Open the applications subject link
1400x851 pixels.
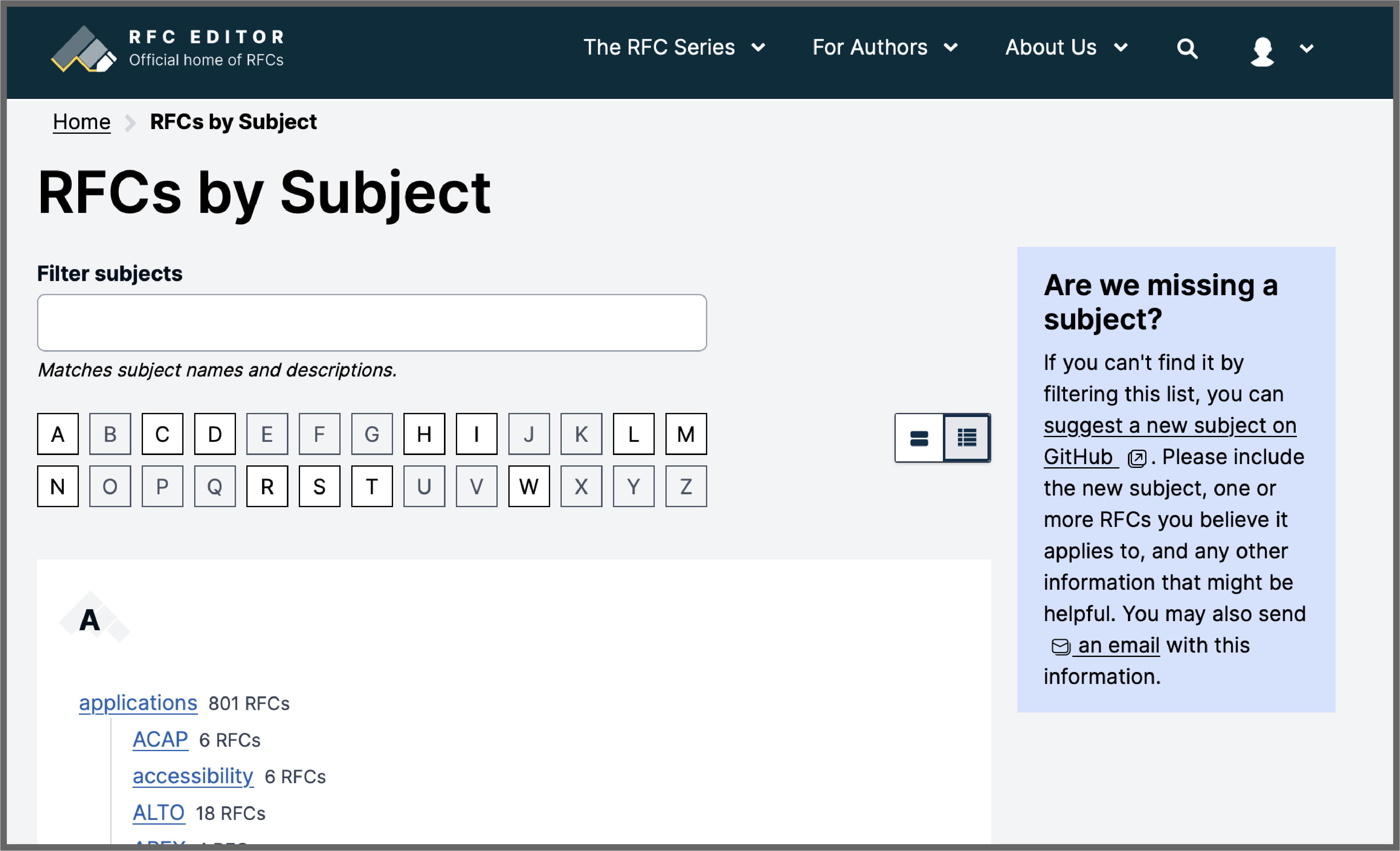[138, 703]
